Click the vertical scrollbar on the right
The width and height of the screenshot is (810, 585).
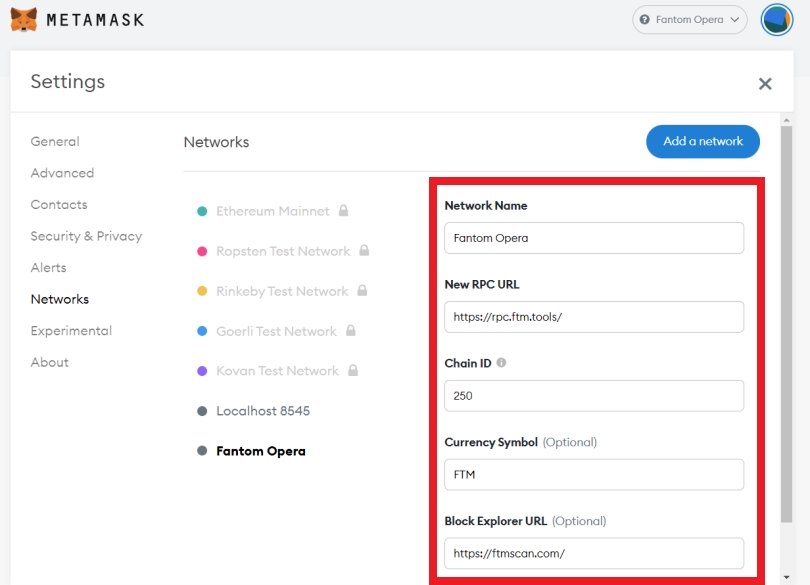(x=787, y=320)
